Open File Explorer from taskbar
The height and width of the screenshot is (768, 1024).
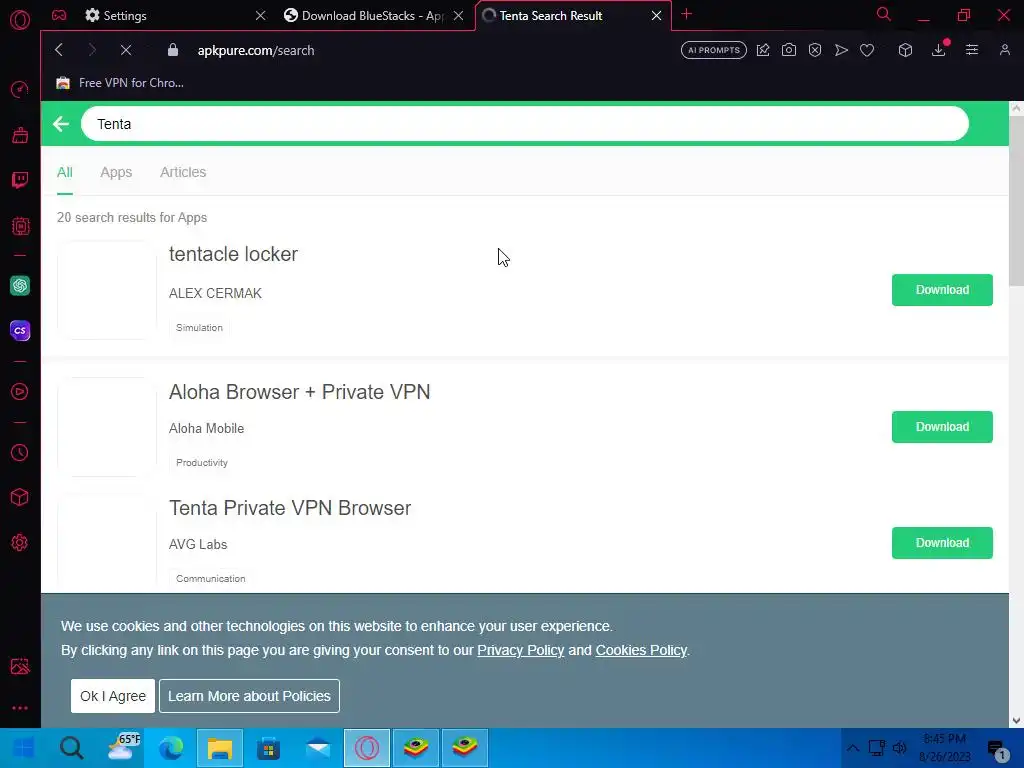point(219,748)
